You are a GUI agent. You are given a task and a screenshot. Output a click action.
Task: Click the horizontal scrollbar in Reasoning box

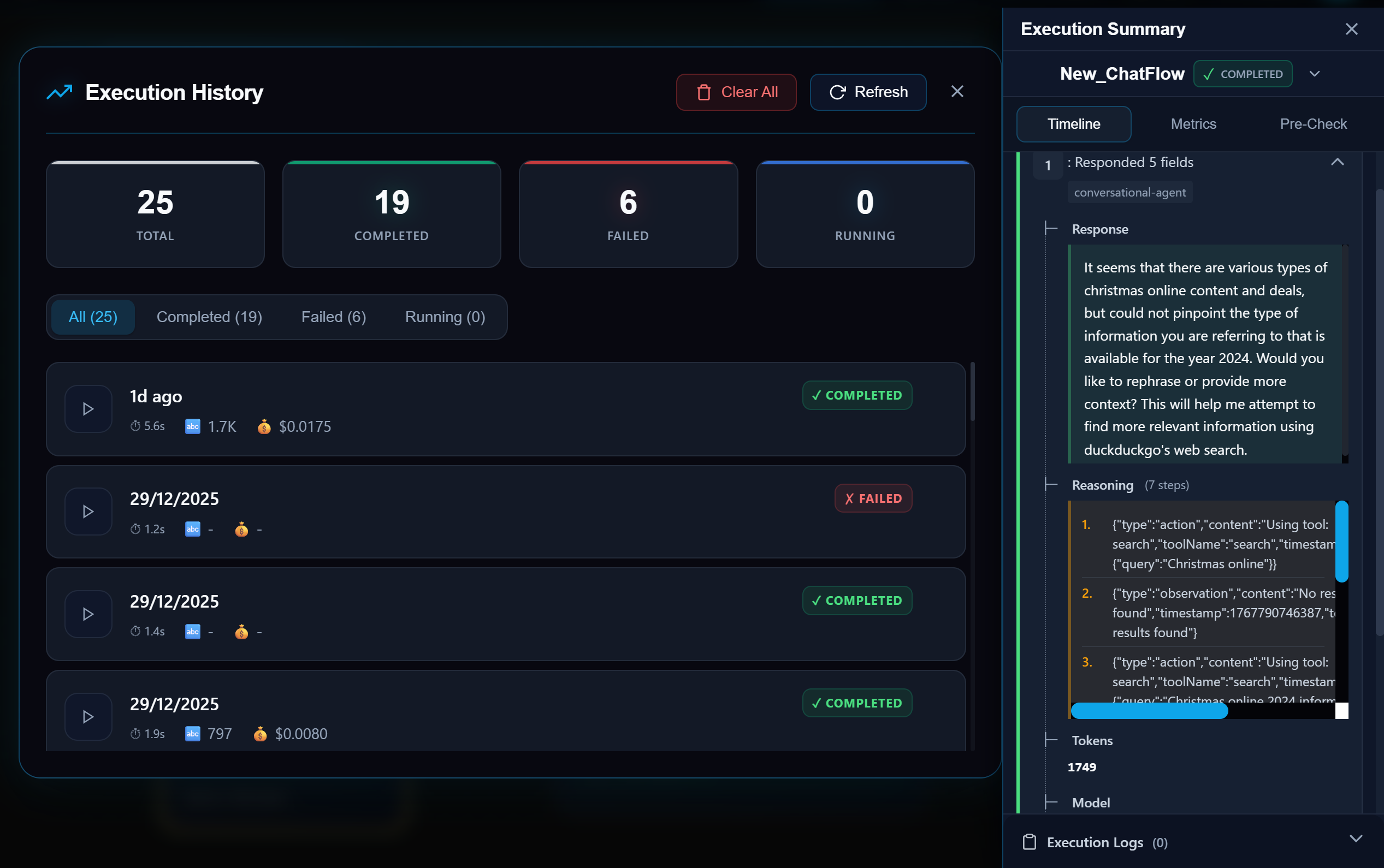tap(1149, 711)
